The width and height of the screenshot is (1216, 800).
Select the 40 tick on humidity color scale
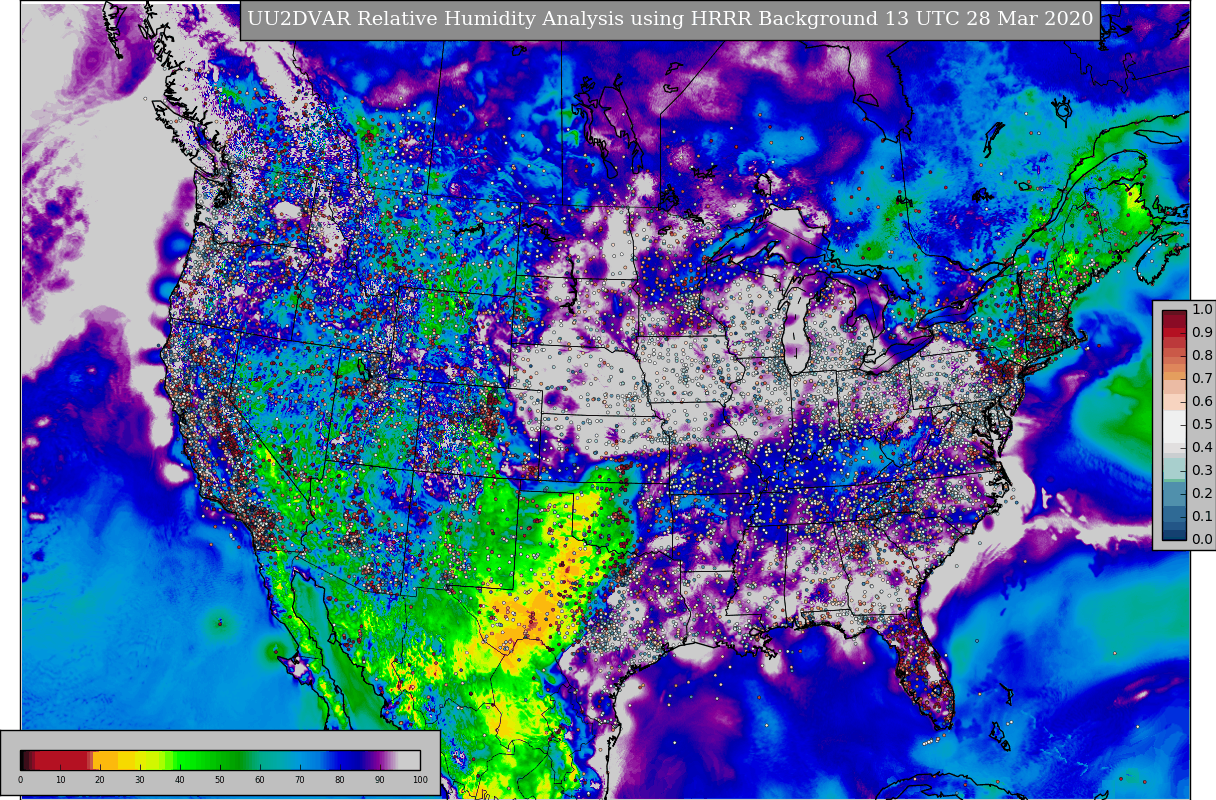pyautogui.click(x=180, y=780)
